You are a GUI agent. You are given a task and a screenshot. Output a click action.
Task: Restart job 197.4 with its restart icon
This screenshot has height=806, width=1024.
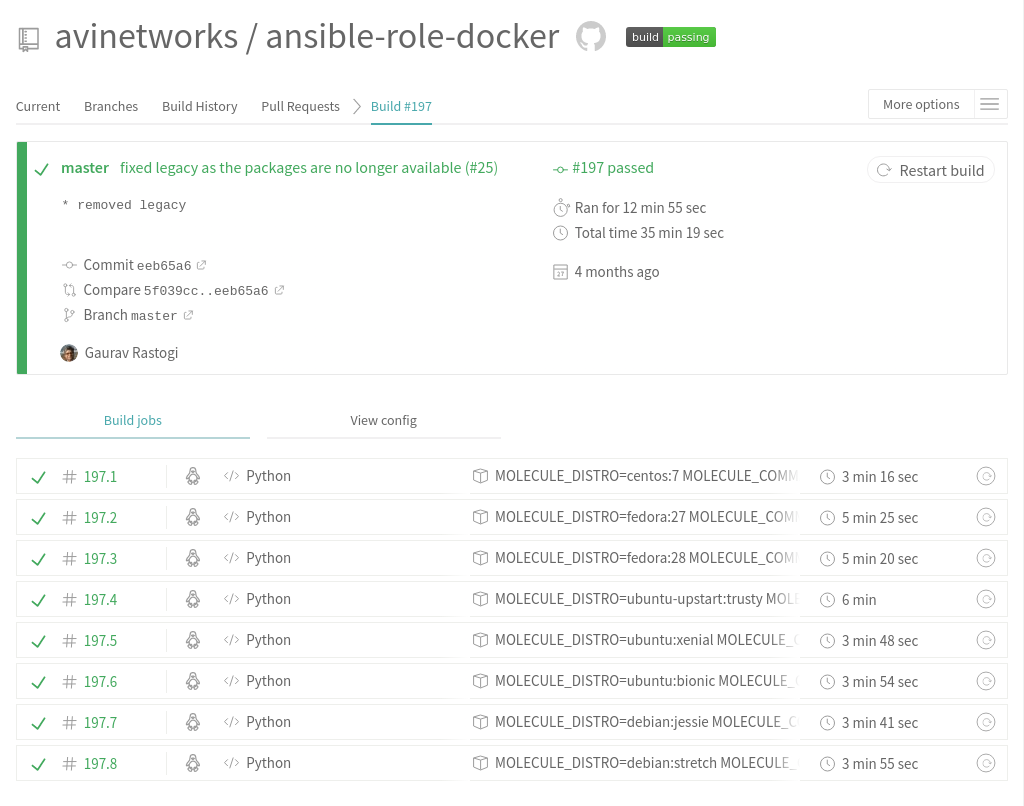[x=985, y=599]
